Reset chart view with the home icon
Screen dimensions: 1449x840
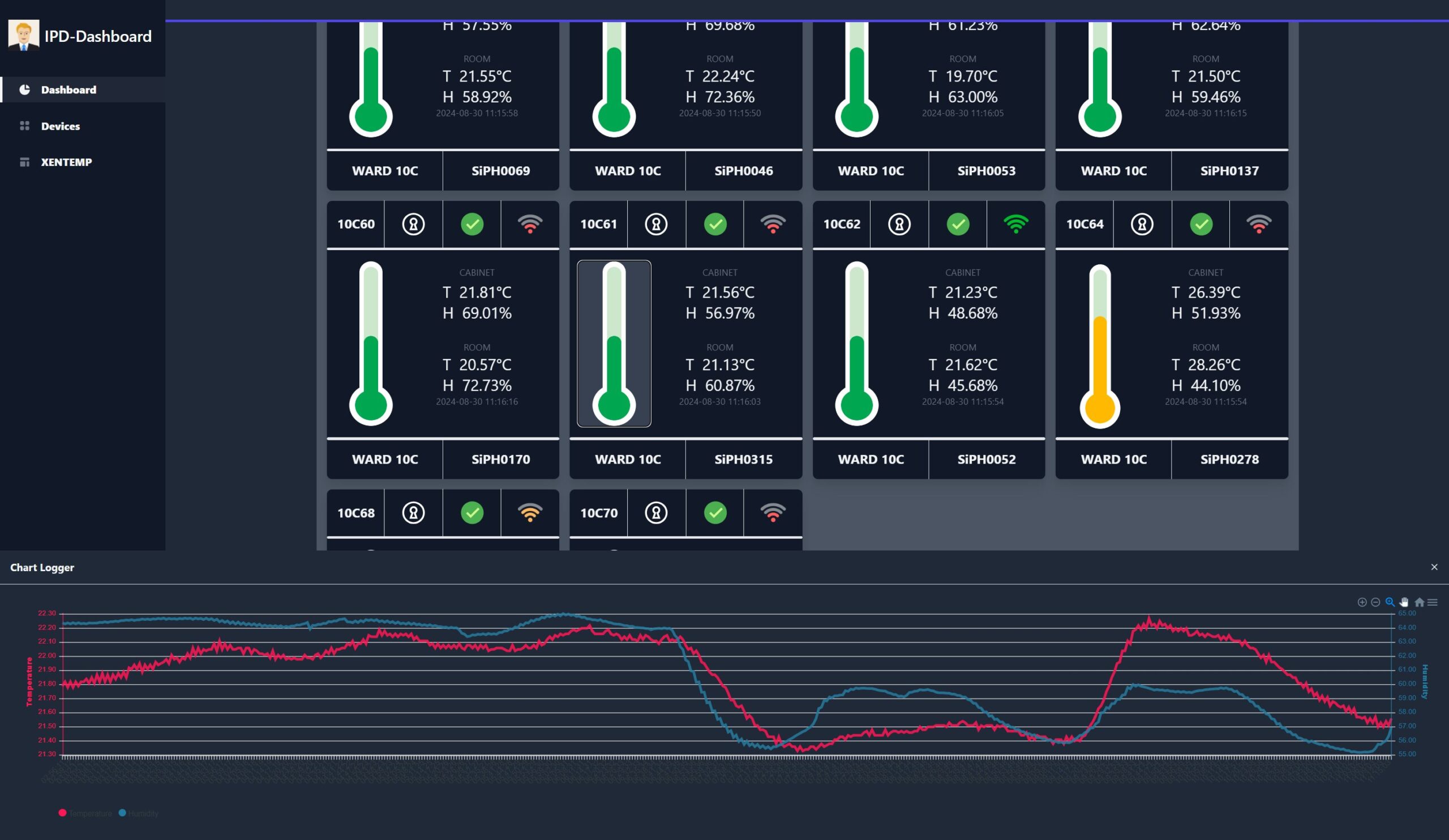click(x=1420, y=602)
